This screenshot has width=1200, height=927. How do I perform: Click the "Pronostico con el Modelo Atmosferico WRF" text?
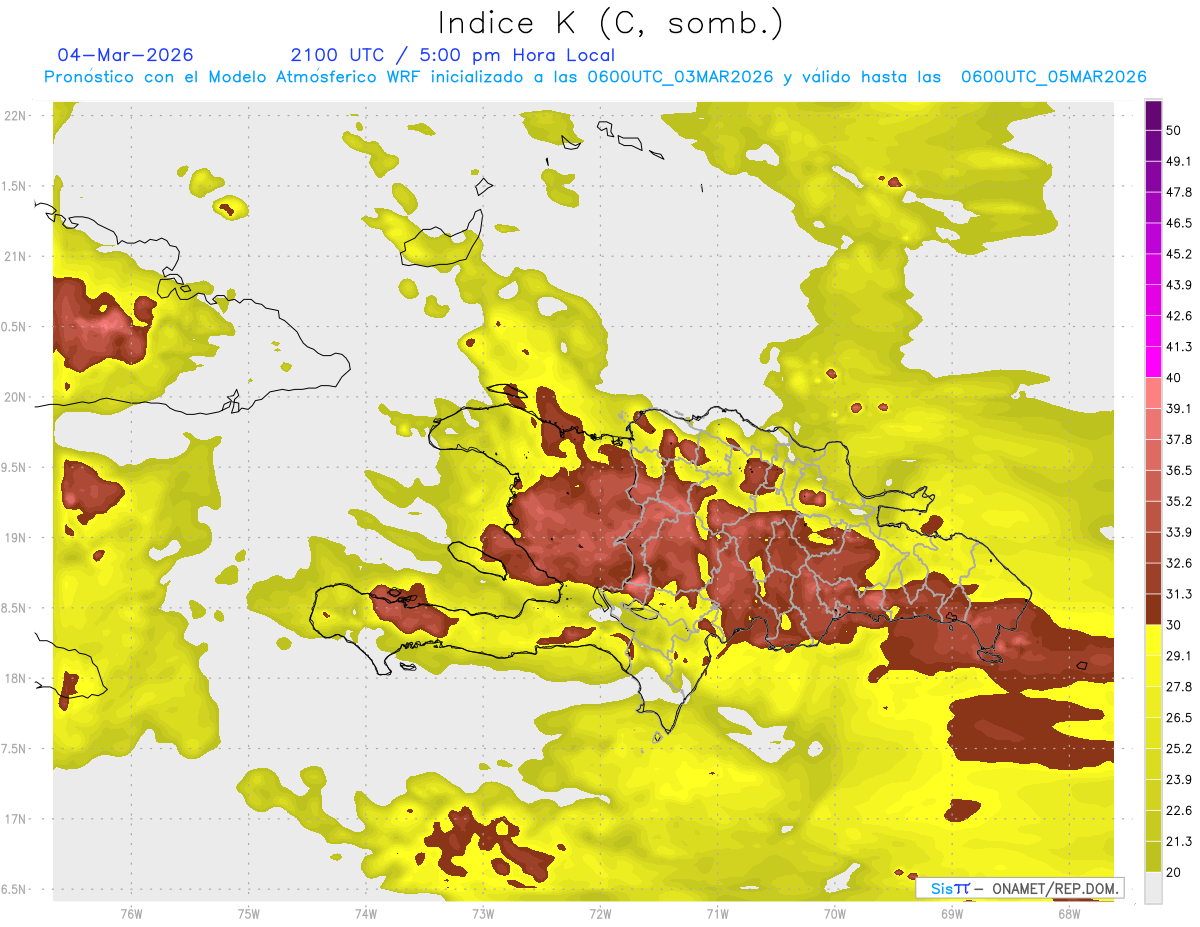(235, 77)
